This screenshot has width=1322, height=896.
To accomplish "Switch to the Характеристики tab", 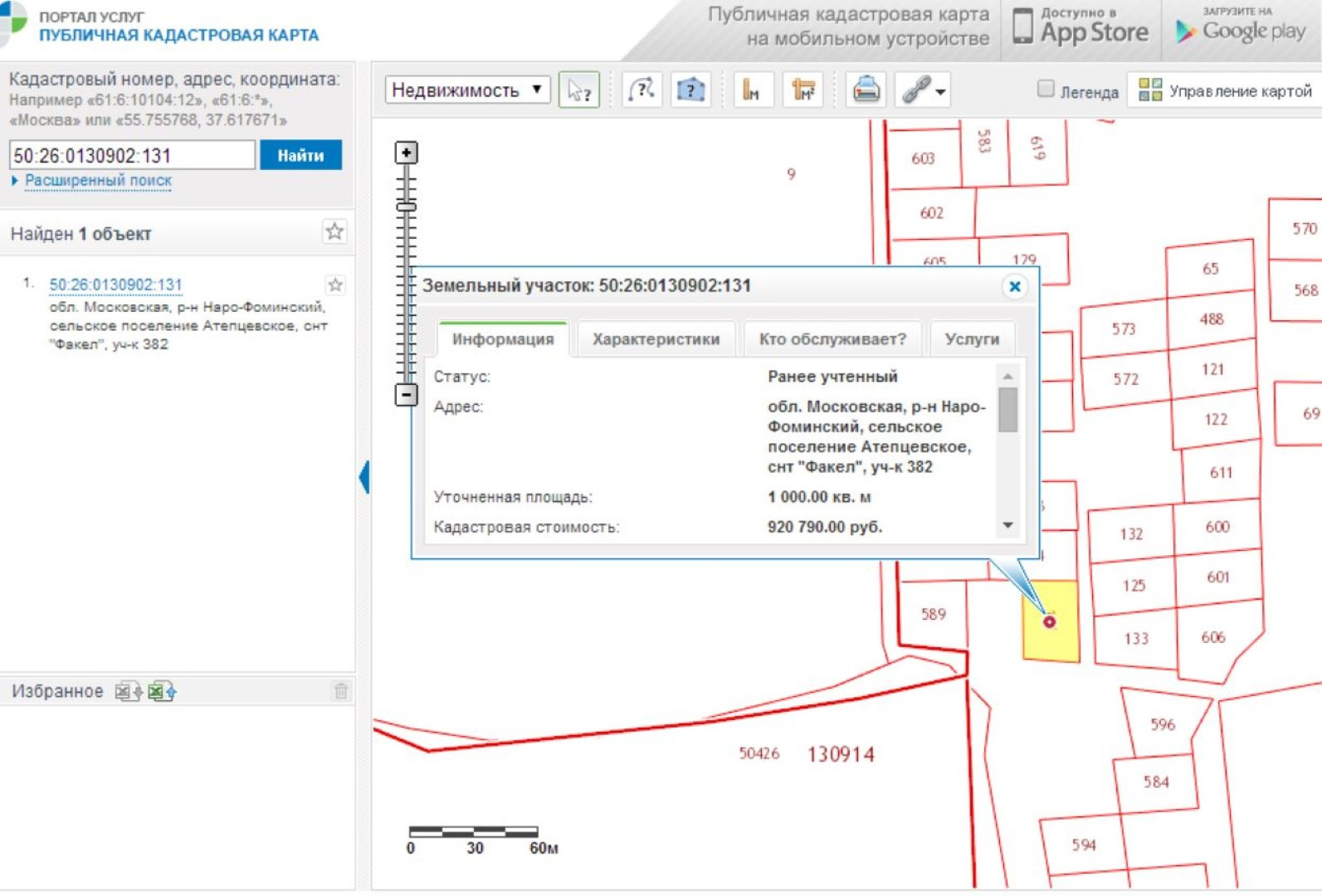I will pyautogui.click(x=656, y=339).
